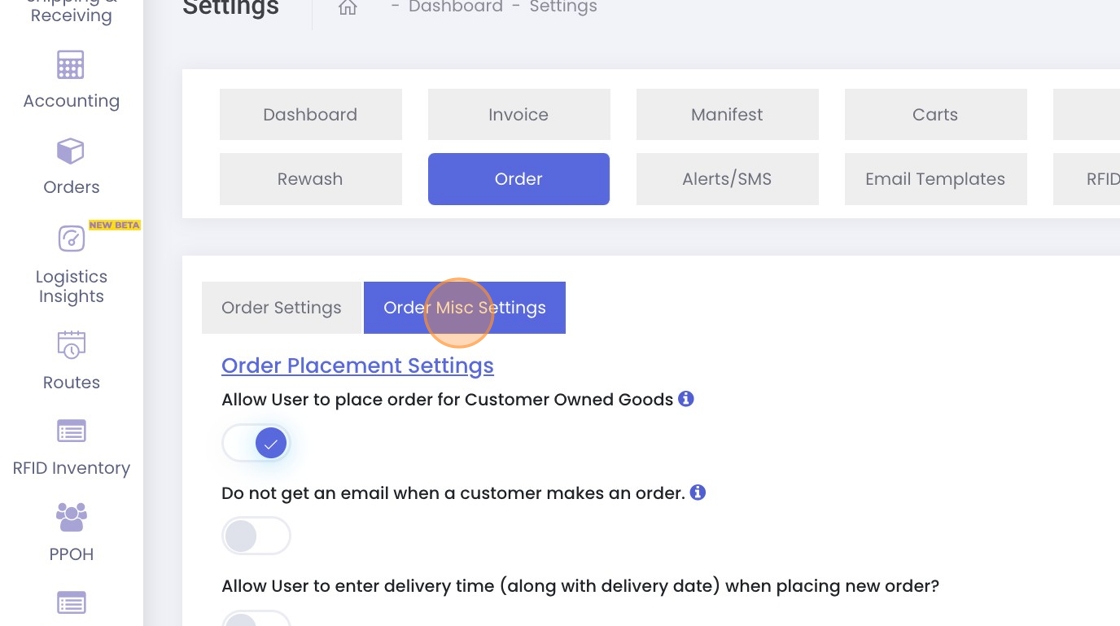Viewport: 1120px width, 626px height.
Task: Select the Order Misc Settings tab
Action: click(464, 308)
